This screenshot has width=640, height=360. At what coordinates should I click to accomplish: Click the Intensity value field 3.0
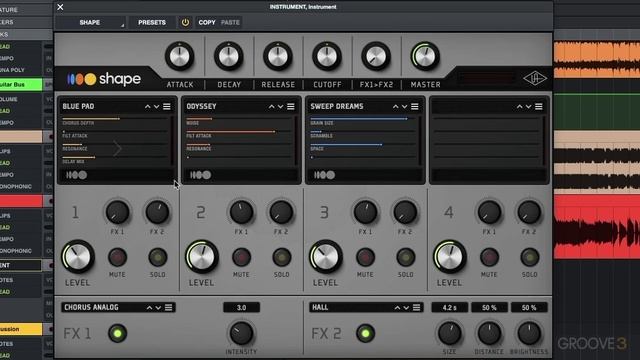click(x=241, y=307)
